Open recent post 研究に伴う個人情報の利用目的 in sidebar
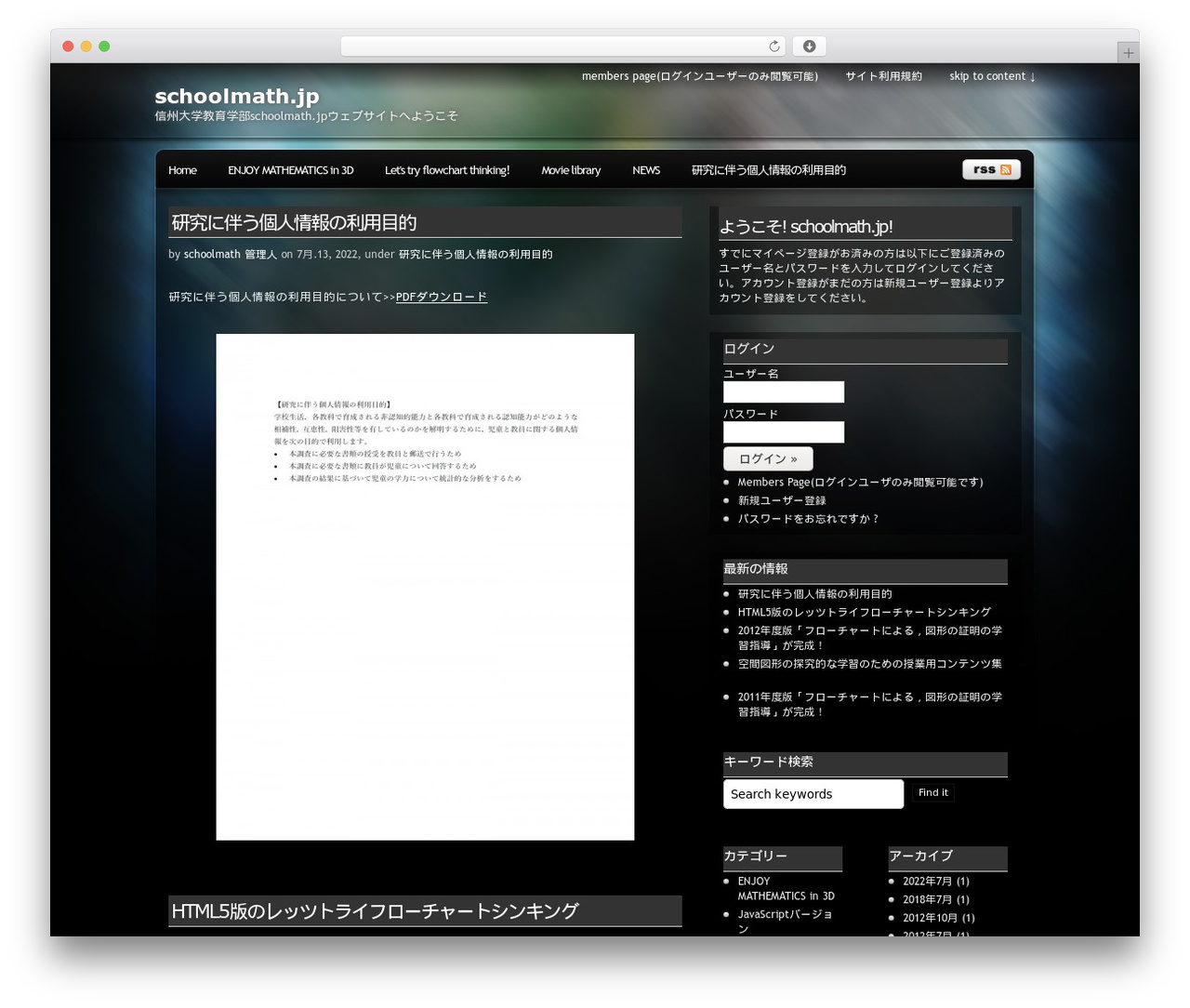 click(814, 593)
